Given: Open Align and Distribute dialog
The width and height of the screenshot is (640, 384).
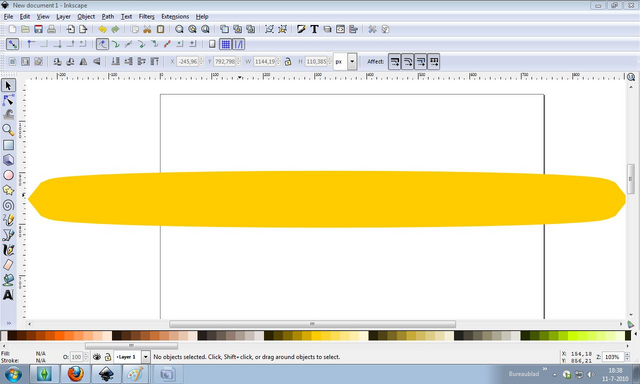Looking at the screenshot, I should [353, 29].
